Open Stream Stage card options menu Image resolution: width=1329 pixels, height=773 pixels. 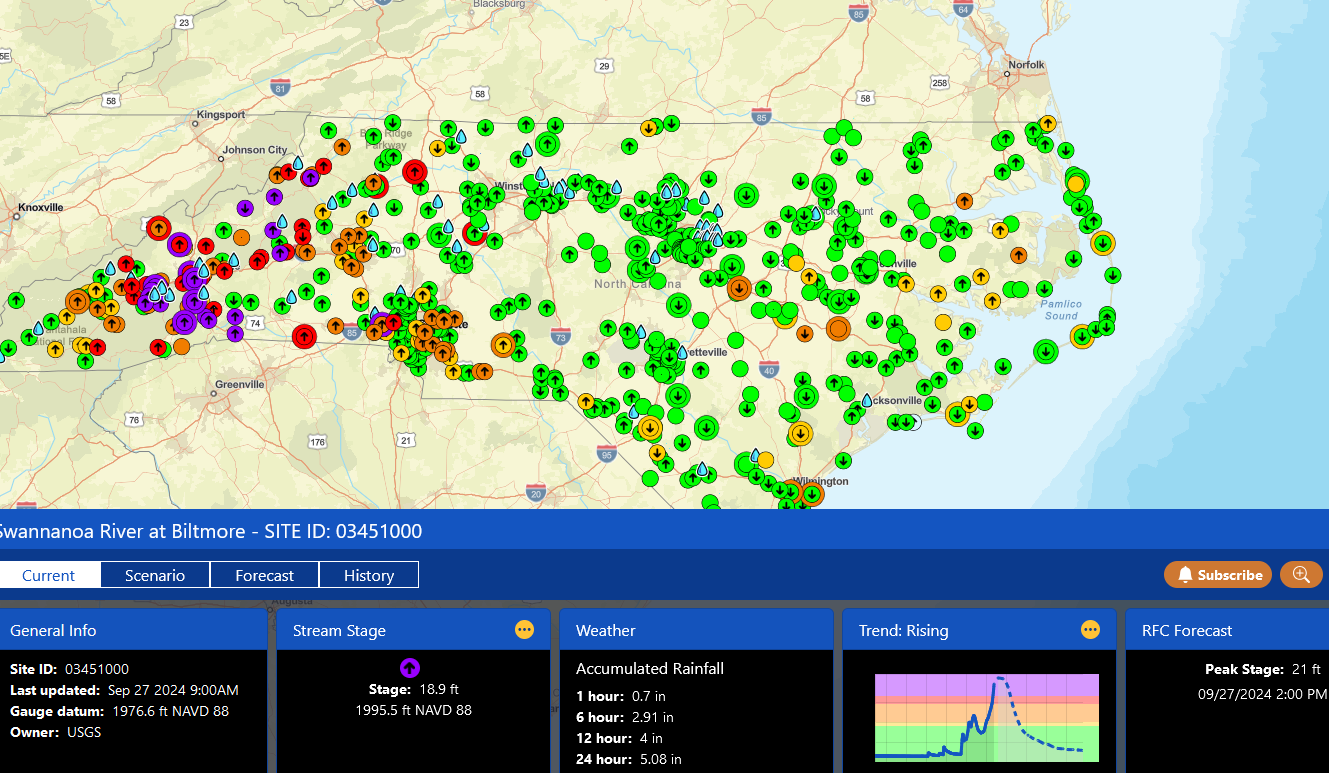click(x=525, y=630)
